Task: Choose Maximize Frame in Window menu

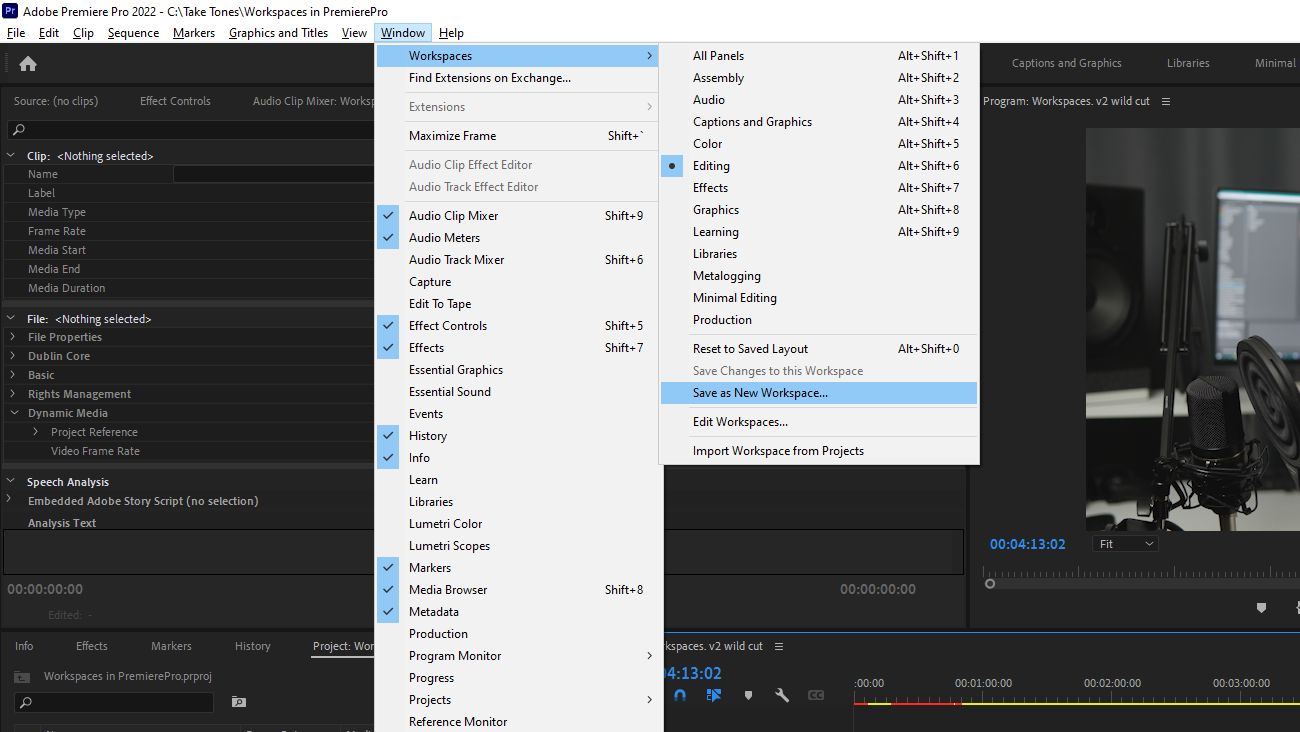Action: point(518,136)
